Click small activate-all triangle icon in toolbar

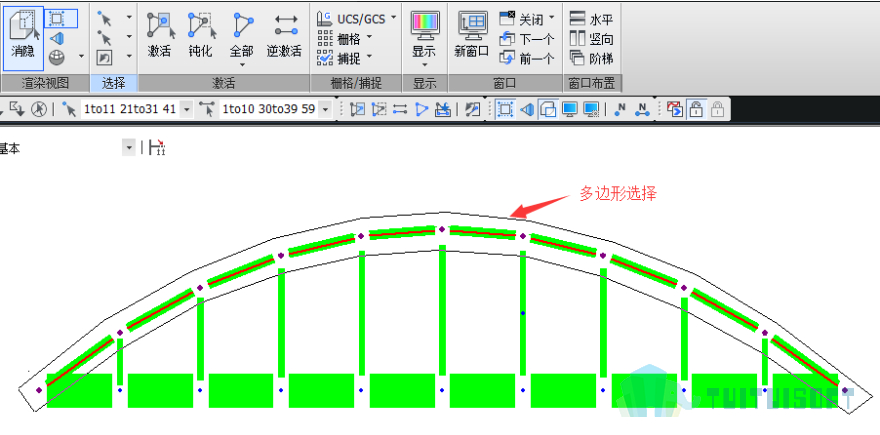pyautogui.click(x=421, y=109)
